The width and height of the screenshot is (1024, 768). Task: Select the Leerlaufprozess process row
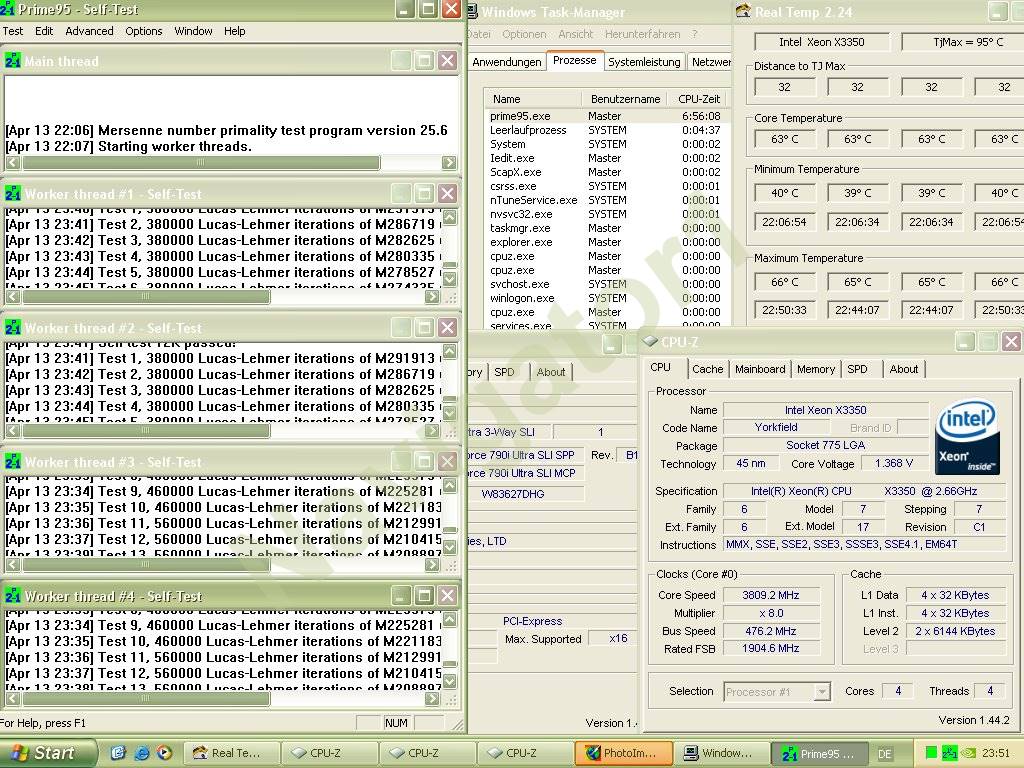click(605, 130)
